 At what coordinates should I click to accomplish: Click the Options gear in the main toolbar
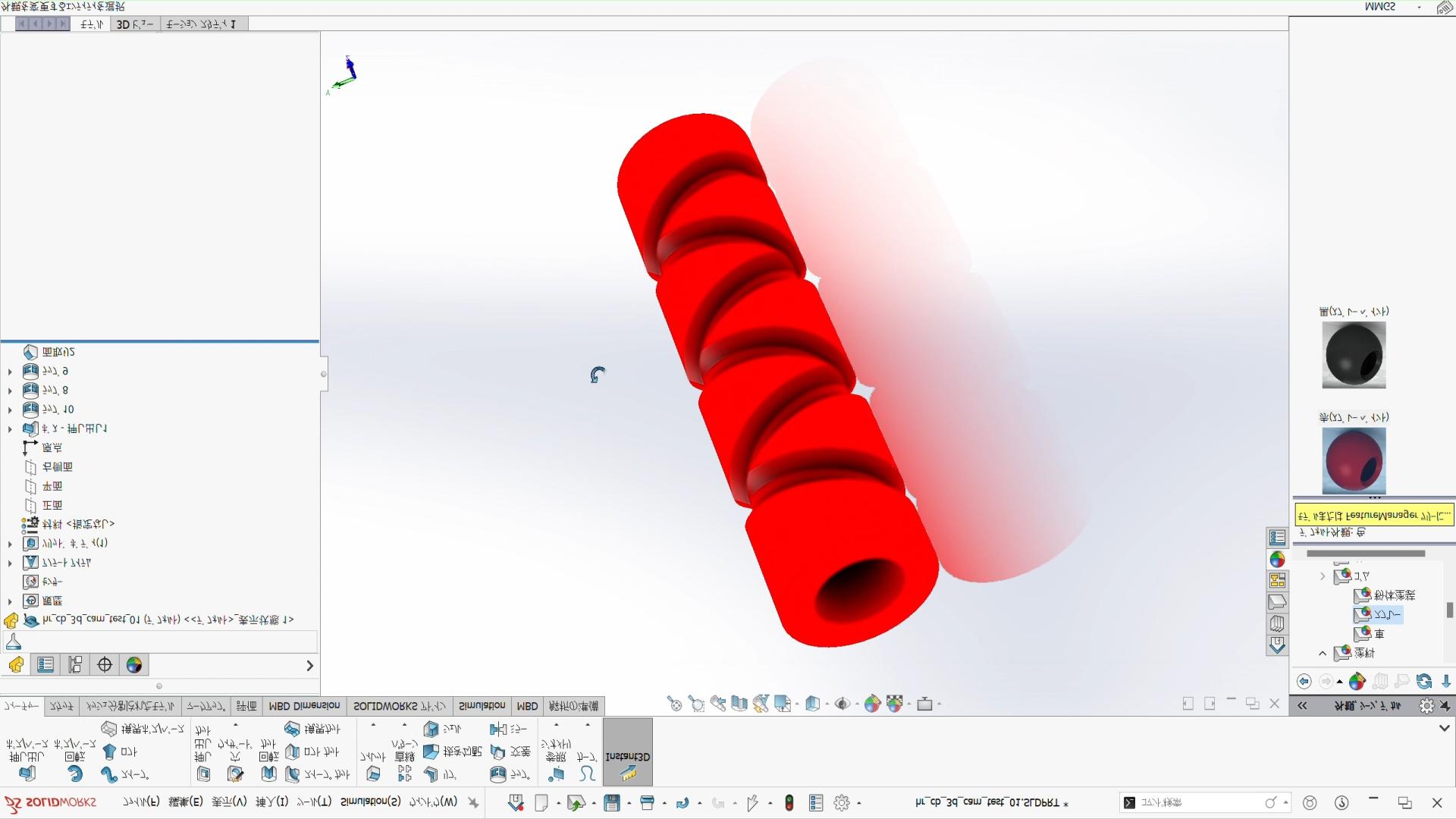[842, 803]
